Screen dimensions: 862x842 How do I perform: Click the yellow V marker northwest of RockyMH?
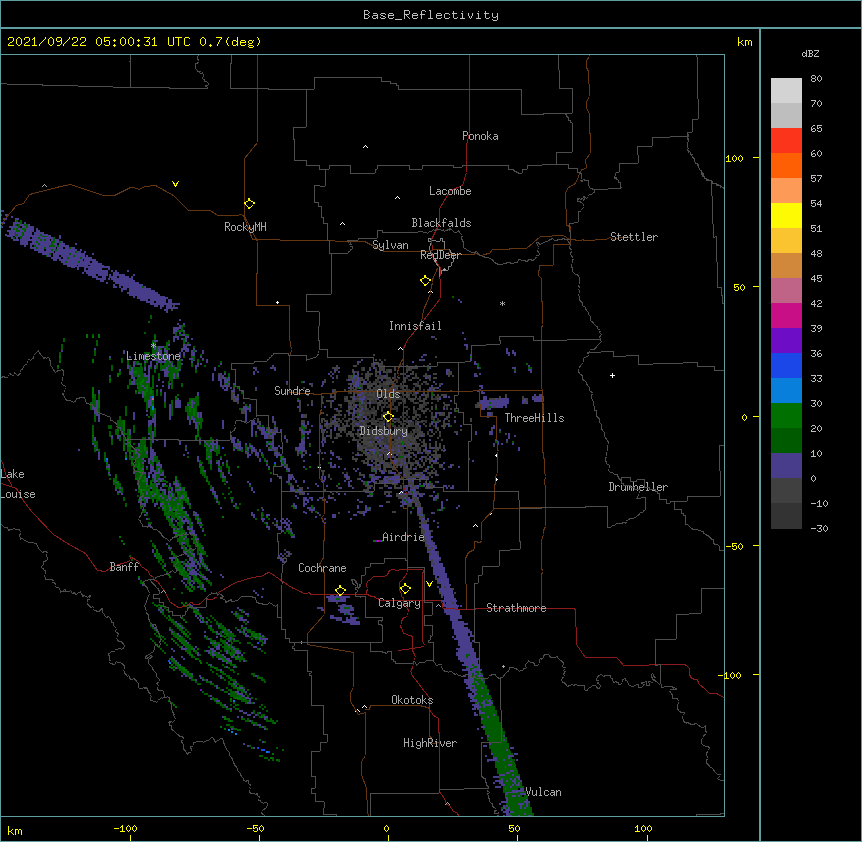pyautogui.click(x=175, y=184)
